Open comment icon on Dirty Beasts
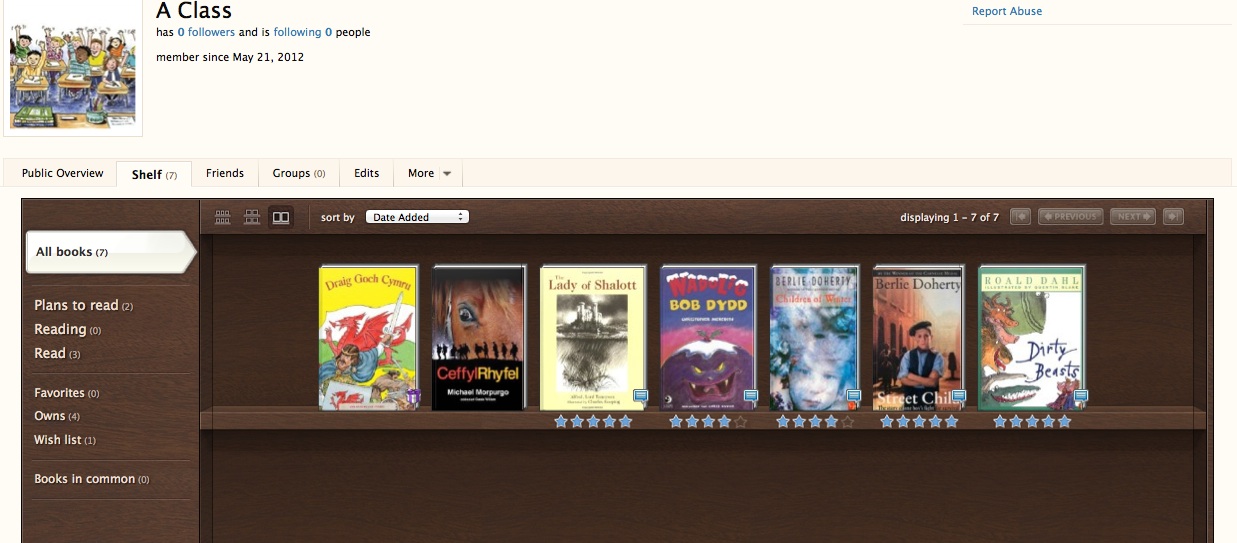 point(1080,397)
